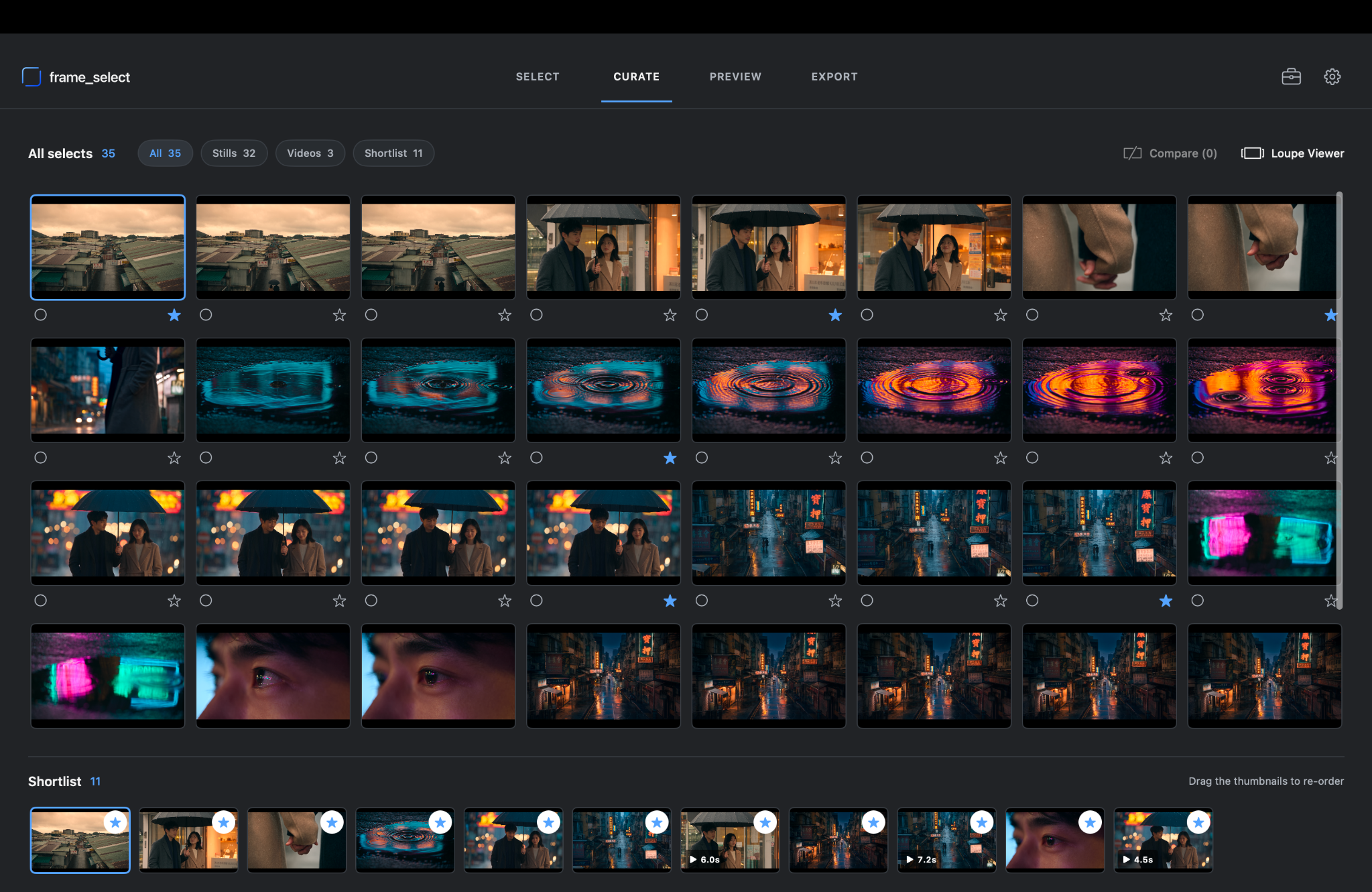1372x892 pixels.
Task: Tick the select circle under second blue alley frame
Action: click(x=867, y=600)
